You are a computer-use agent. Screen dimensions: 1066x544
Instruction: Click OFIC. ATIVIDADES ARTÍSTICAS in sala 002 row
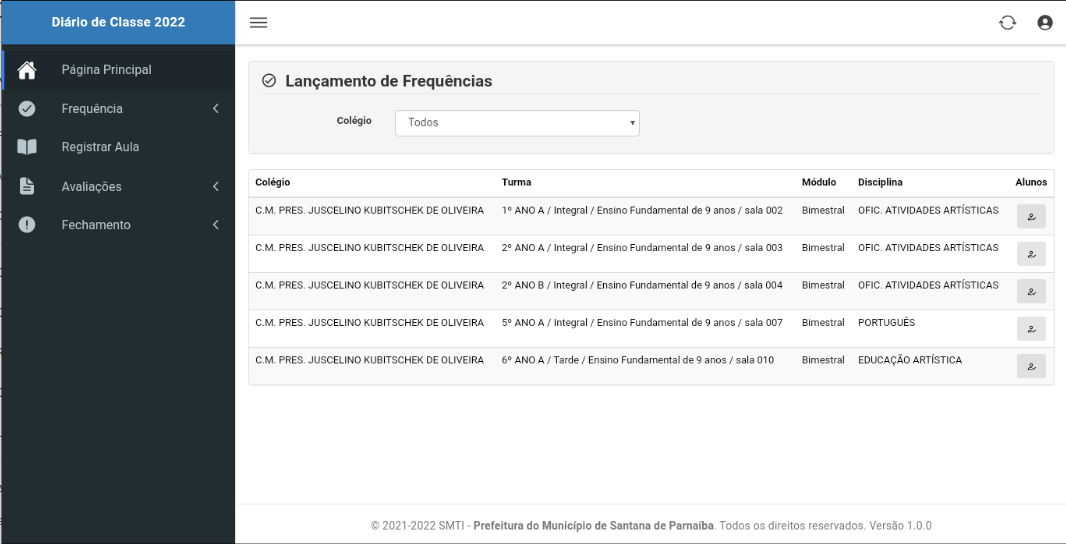(x=928, y=211)
